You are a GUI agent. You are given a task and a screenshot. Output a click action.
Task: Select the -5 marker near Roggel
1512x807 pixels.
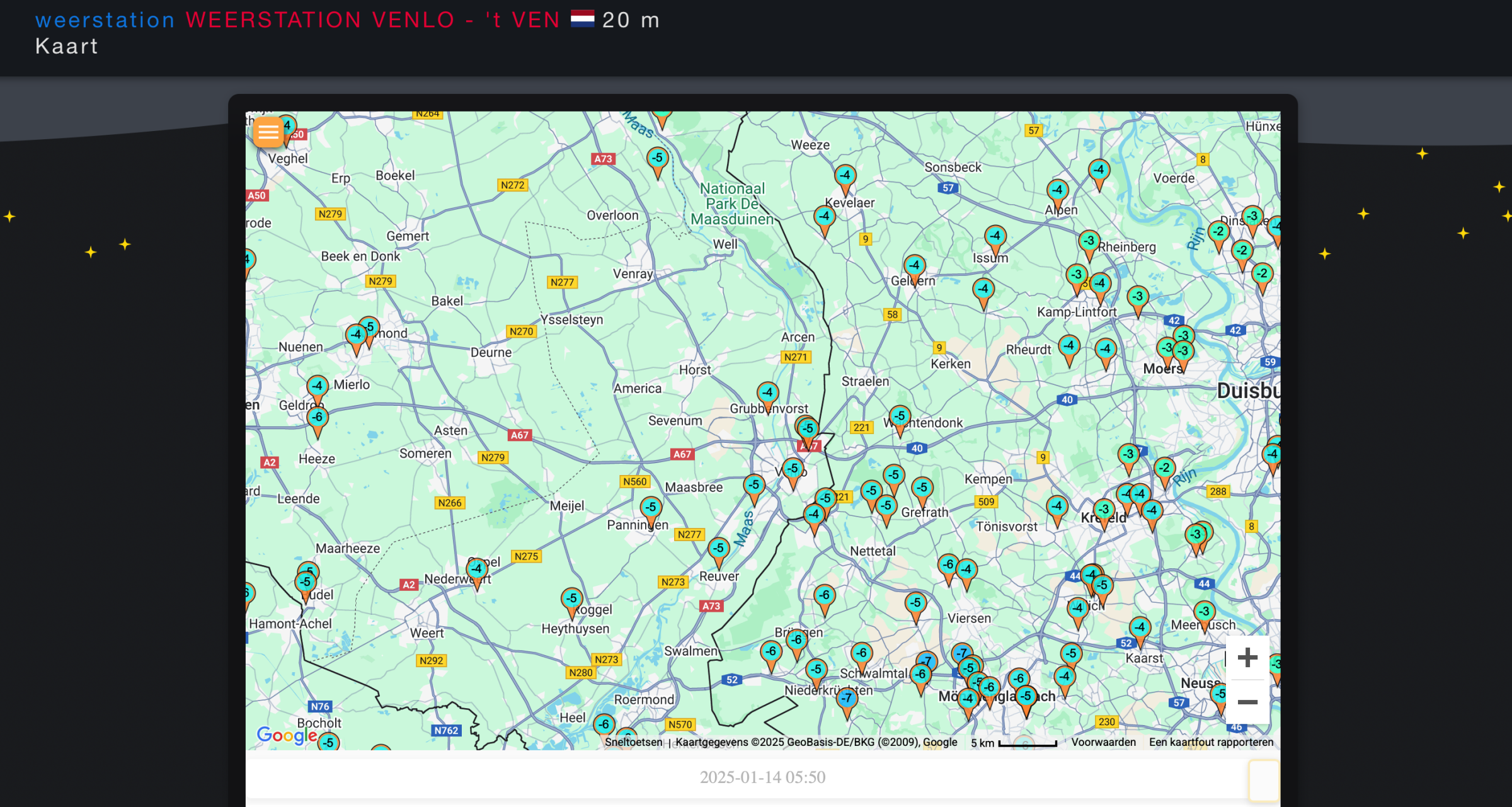pyautogui.click(x=571, y=598)
